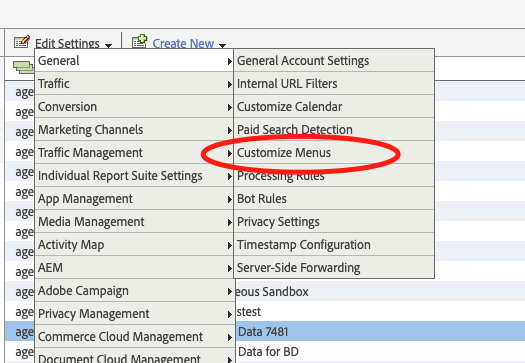Open the Media Management submenu
The width and height of the screenshot is (525, 363).
click(134, 222)
